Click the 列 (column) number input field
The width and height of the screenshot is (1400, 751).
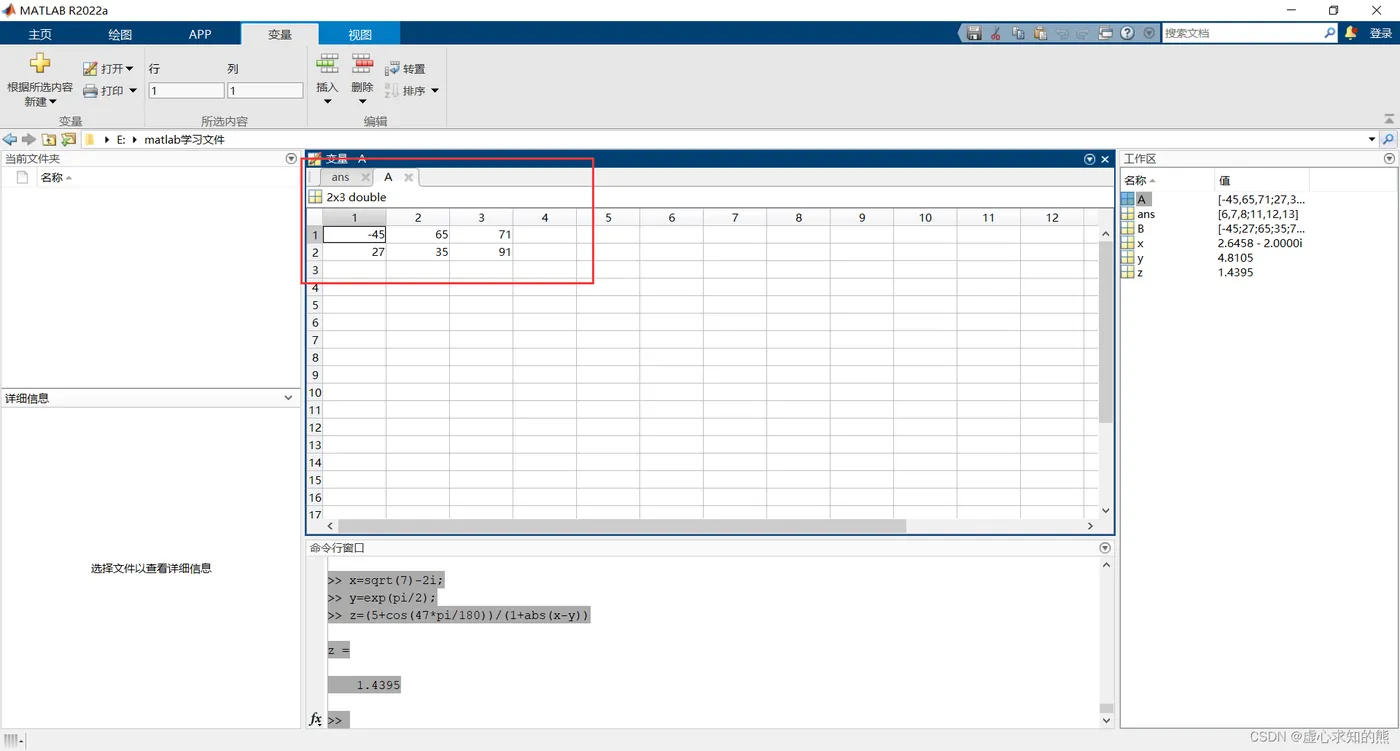click(x=265, y=91)
